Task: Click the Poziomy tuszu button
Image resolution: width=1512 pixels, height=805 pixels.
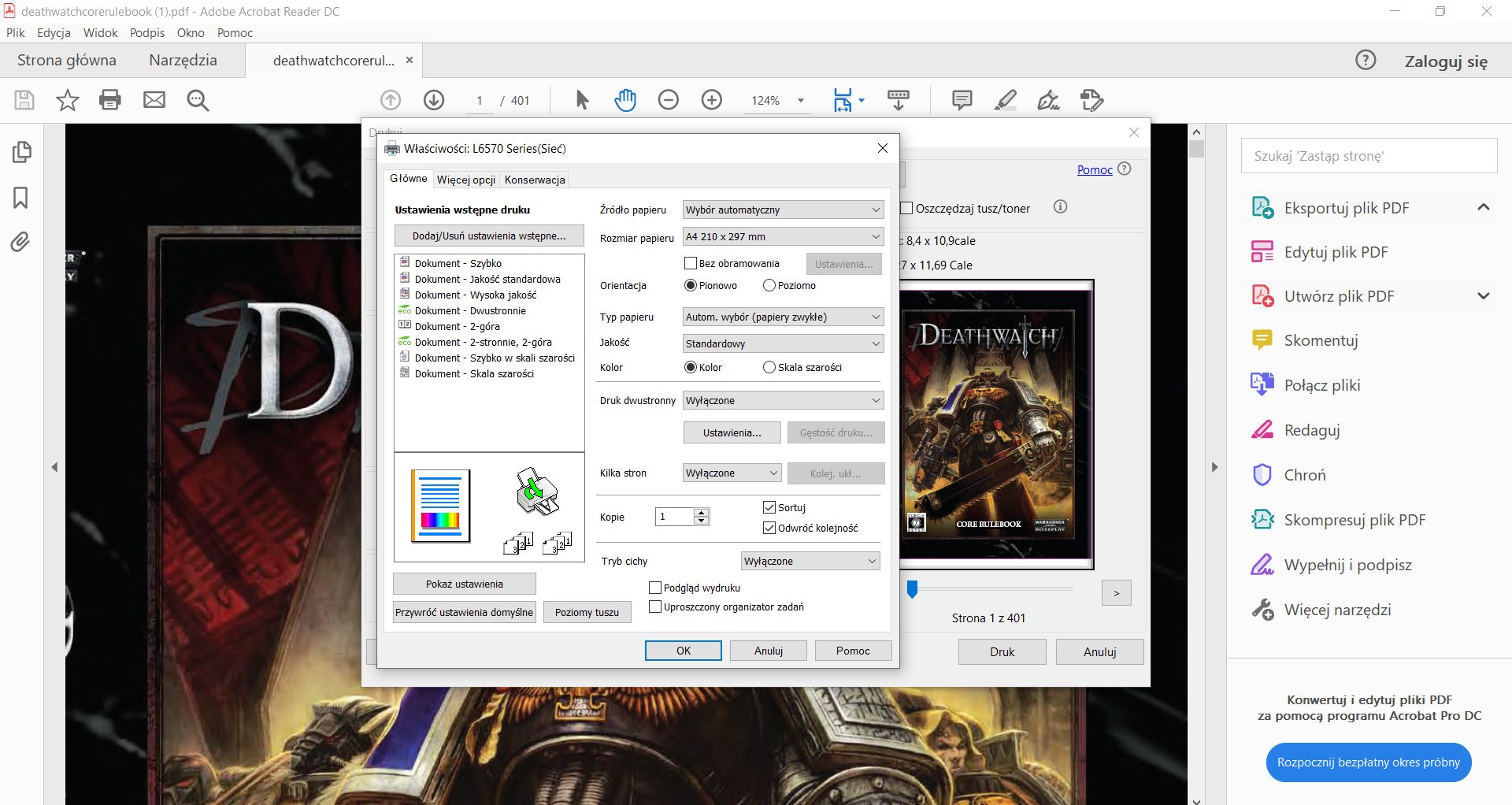Action: tap(587, 613)
